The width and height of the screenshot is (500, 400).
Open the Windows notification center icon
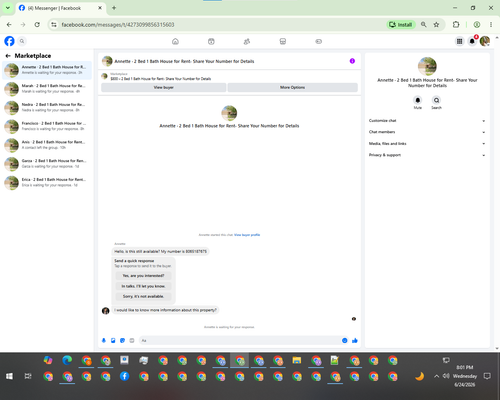487,376
